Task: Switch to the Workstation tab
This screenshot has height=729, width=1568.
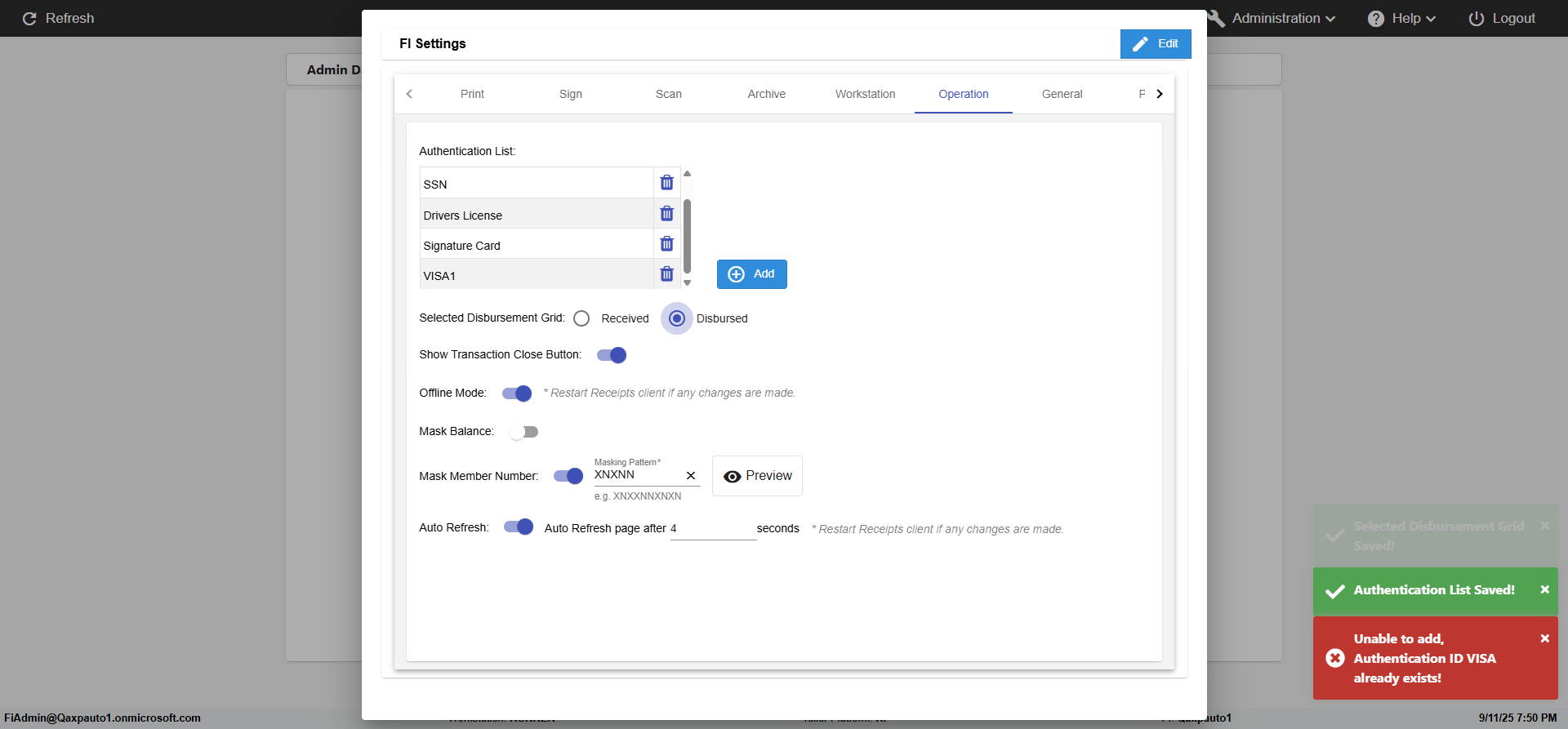Action: (865, 94)
